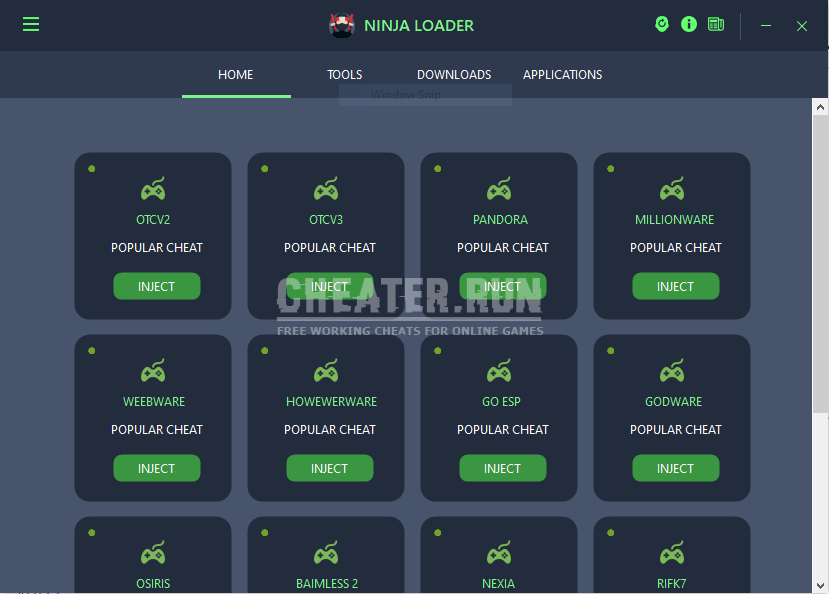Image resolution: width=829 pixels, height=594 pixels.
Task: Click the vertical scrollbar thumb
Action: pyautogui.click(x=820, y=264)
